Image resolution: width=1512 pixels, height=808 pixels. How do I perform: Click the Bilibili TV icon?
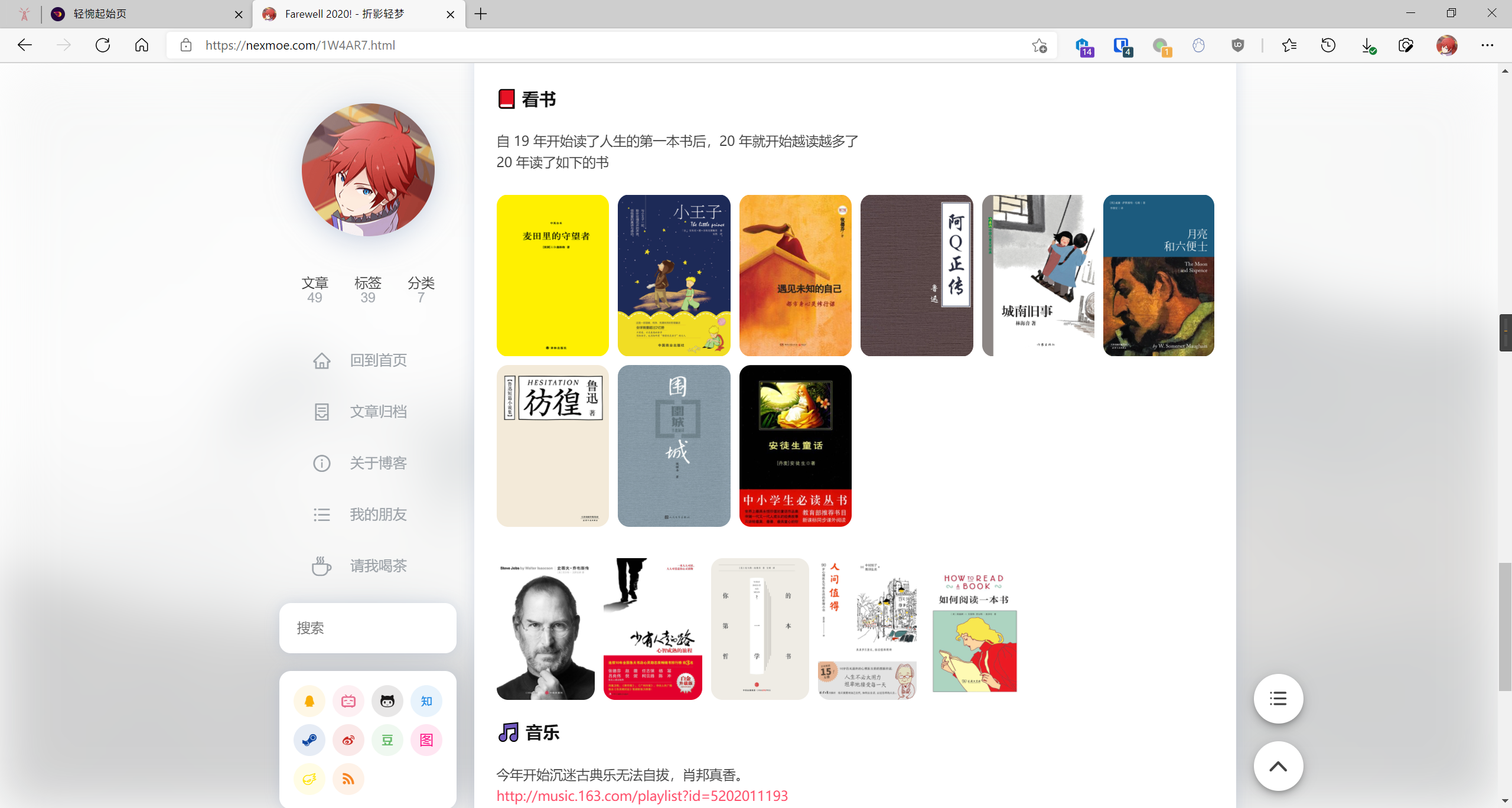[348, 701]
